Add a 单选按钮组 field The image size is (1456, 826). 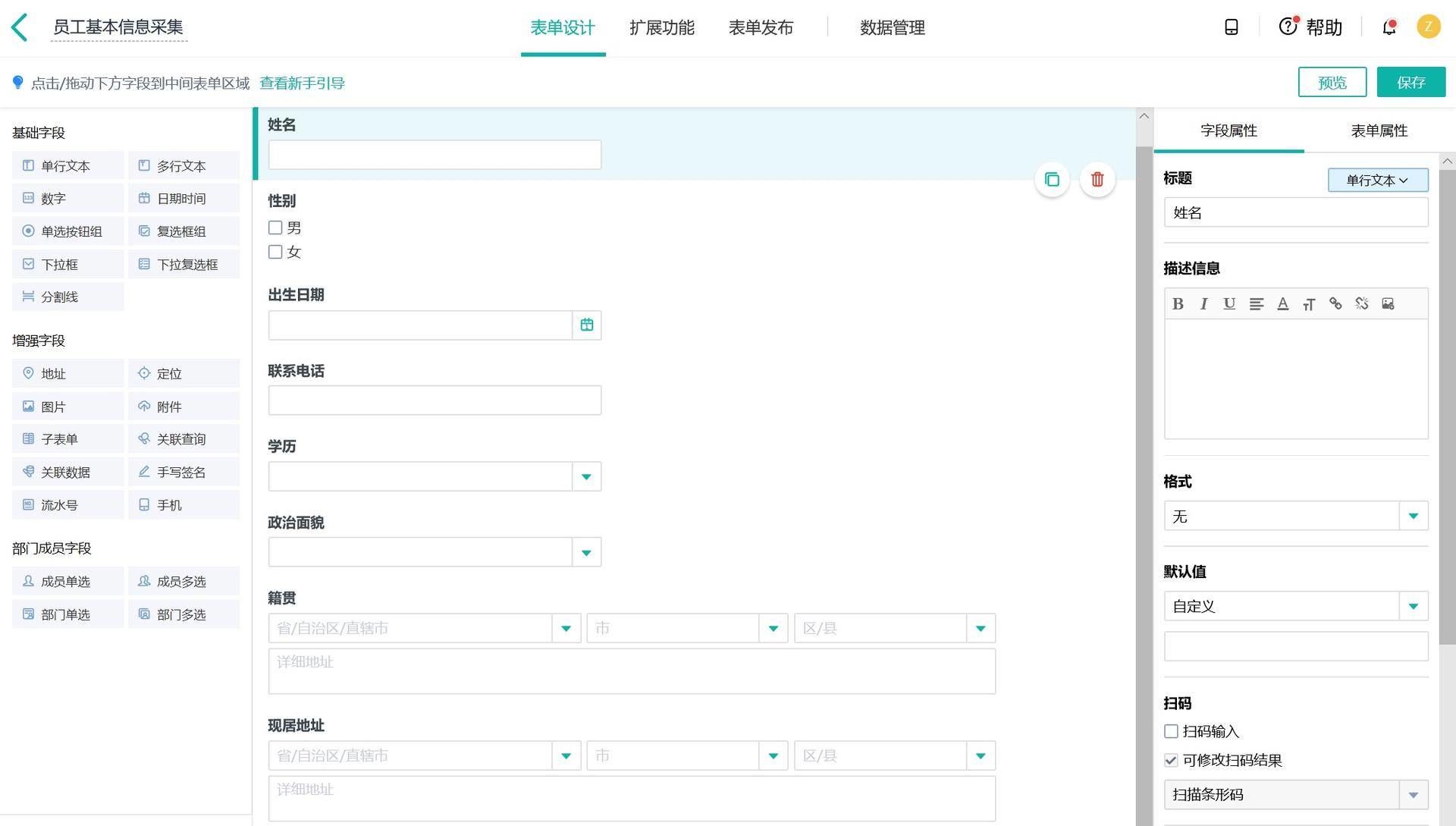(x=68, y=231)
